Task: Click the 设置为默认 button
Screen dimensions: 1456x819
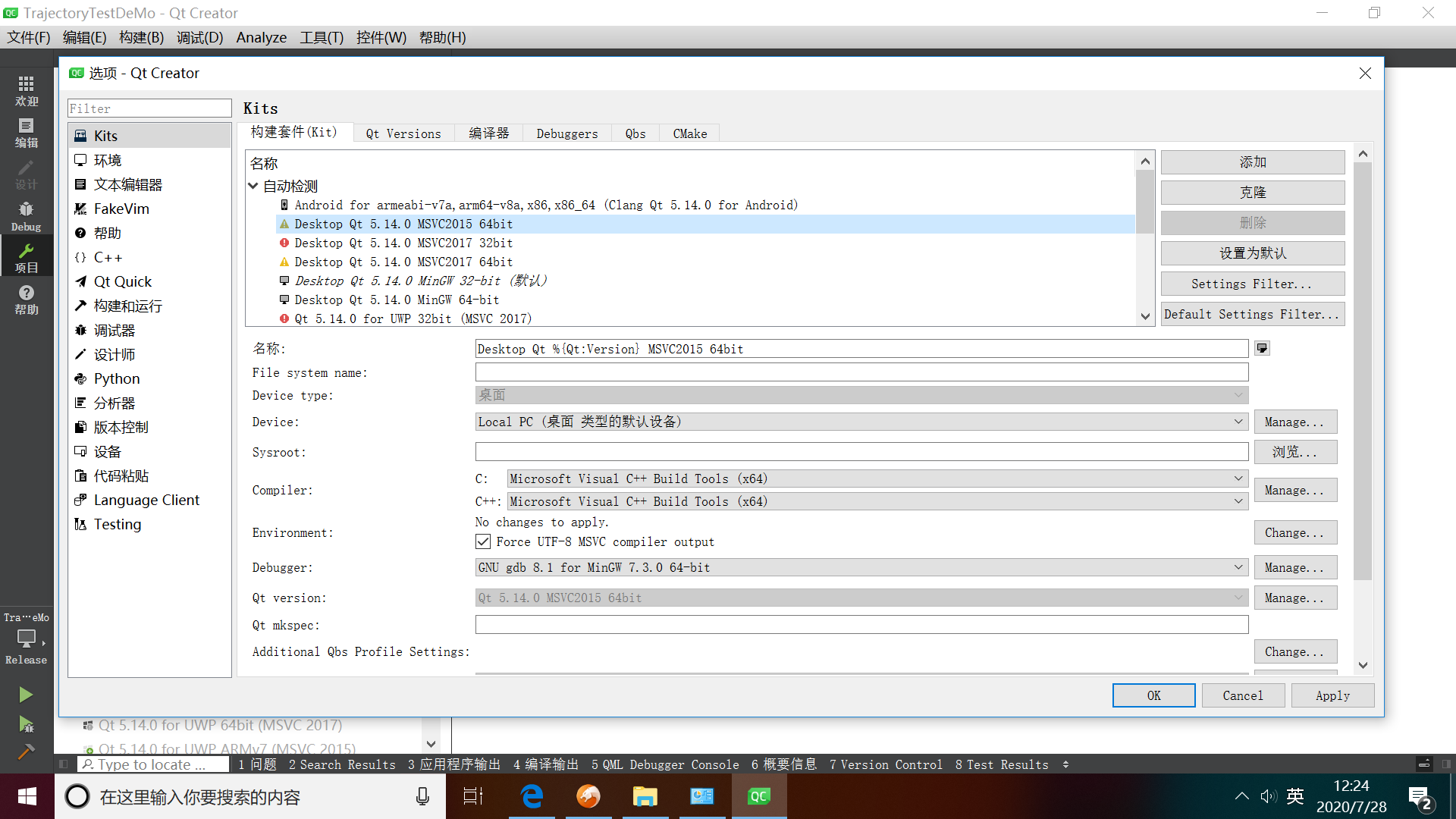Action: pyautogui.click(x=1252, y=253)
